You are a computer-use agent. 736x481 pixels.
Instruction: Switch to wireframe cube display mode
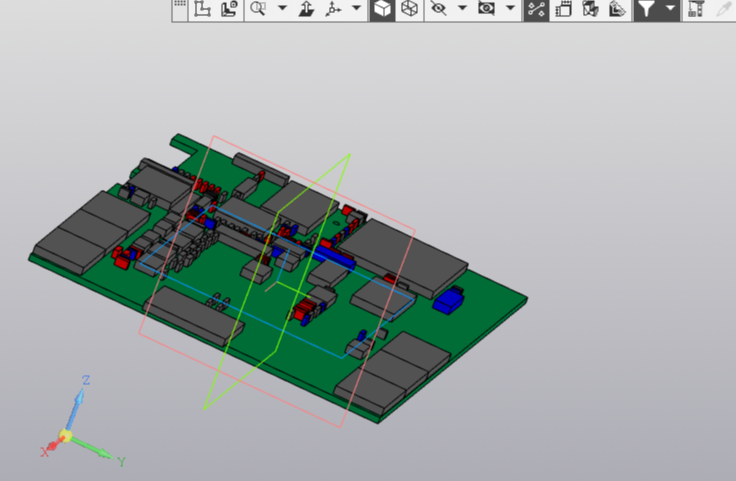point(409,10)
